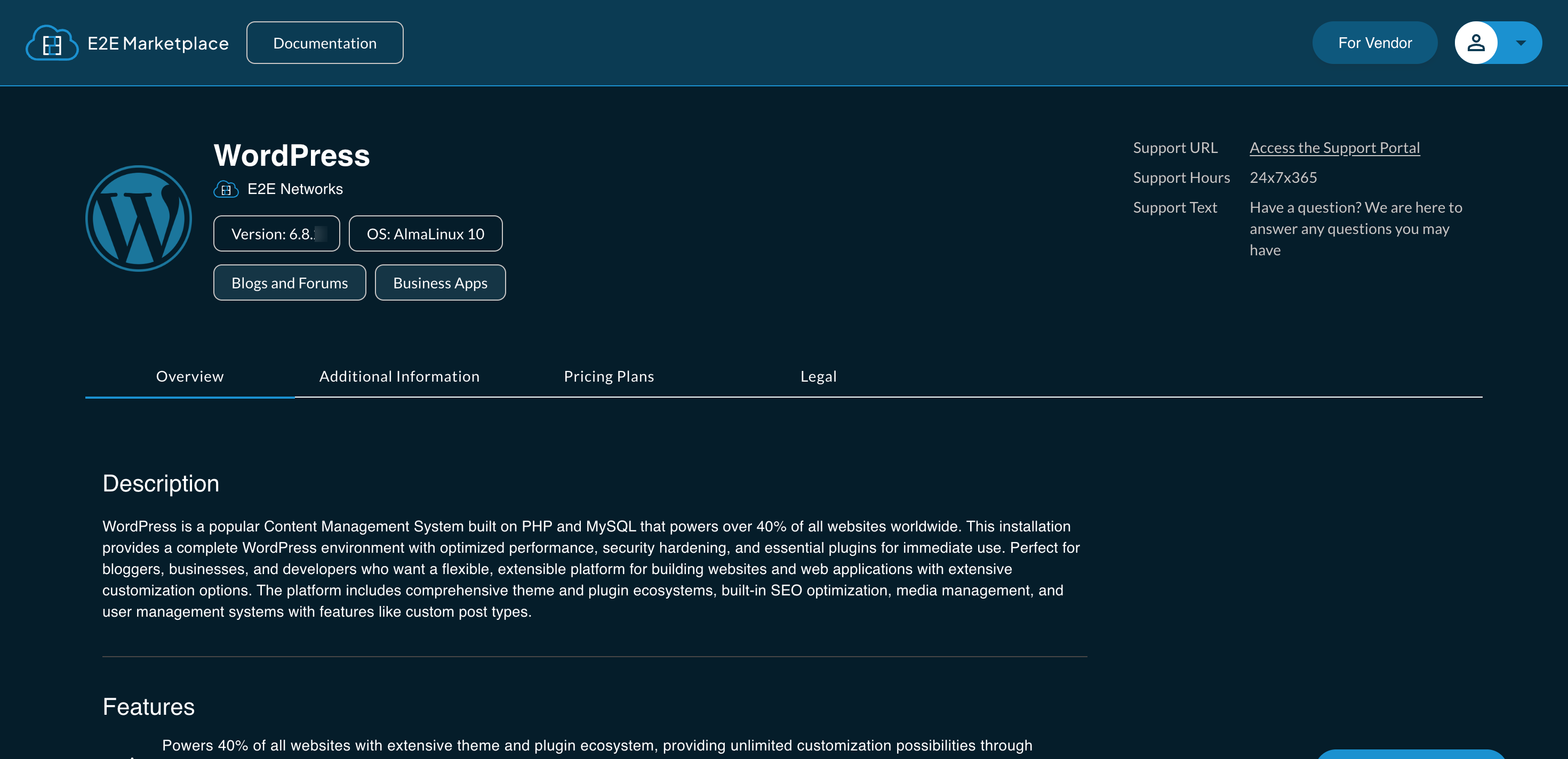Switch to the Additional Information tab
The height and width of the screenshot is (759, 1568).
coord(399,376)
